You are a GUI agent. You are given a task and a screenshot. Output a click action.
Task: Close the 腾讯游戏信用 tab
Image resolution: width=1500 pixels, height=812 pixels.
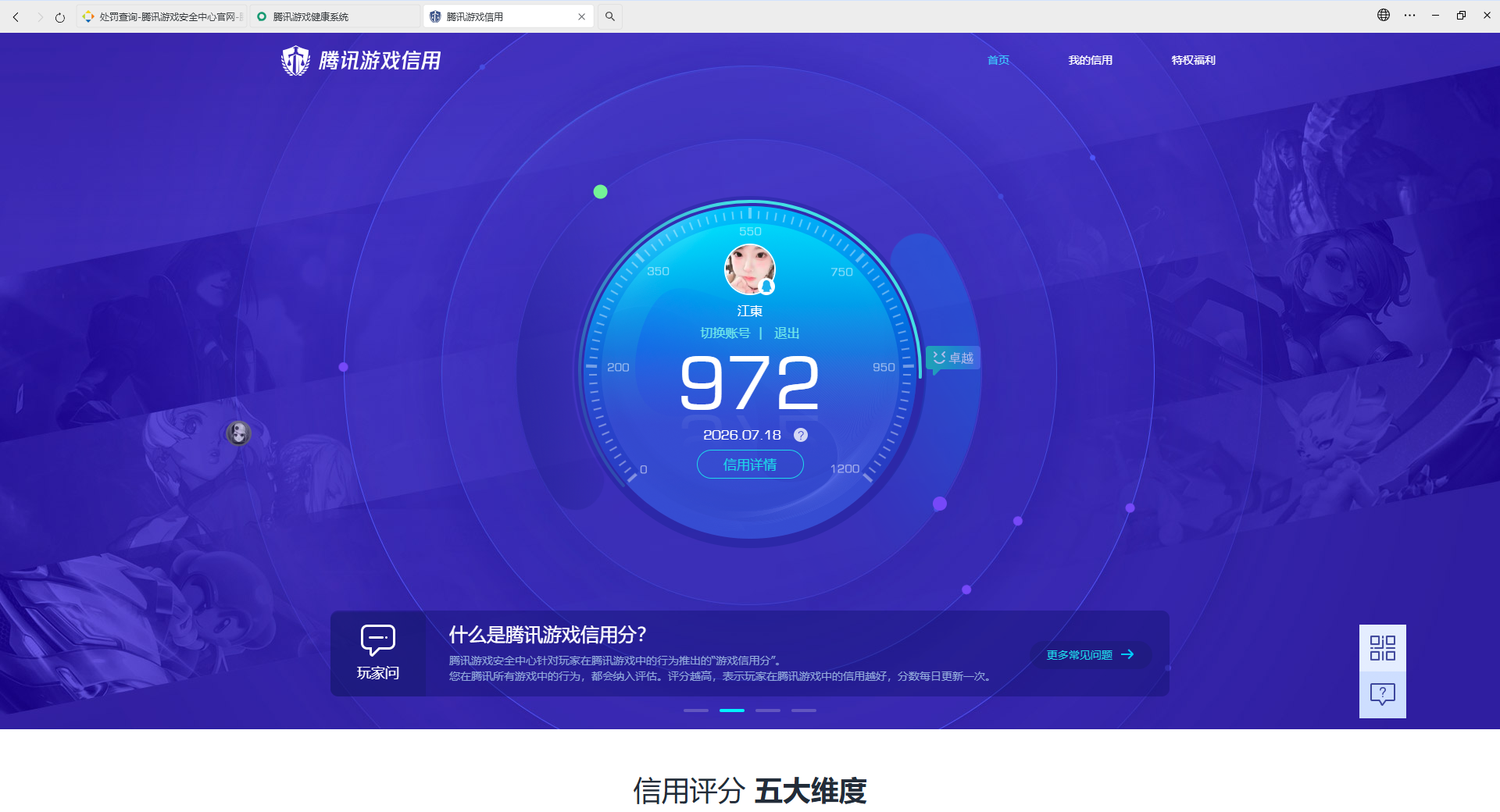pyautogui.click(x=581, y=16)
